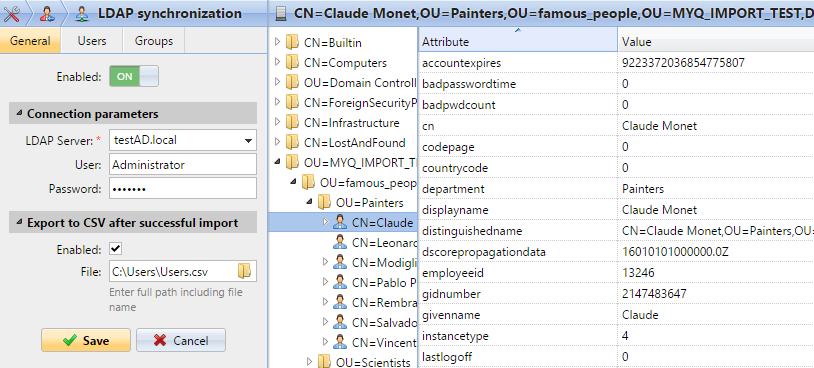Save the LDAP synchronization settings

[86, 340]
